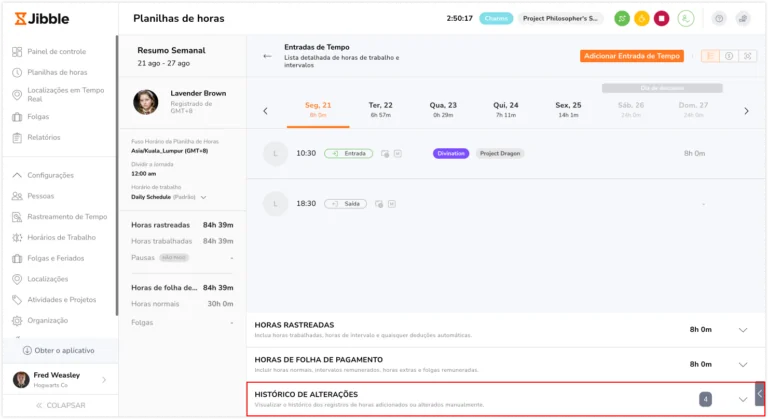Screen dimensions: 768x419
Task: Click Obter o aplicativo link
Action: [x=59, y=350]
